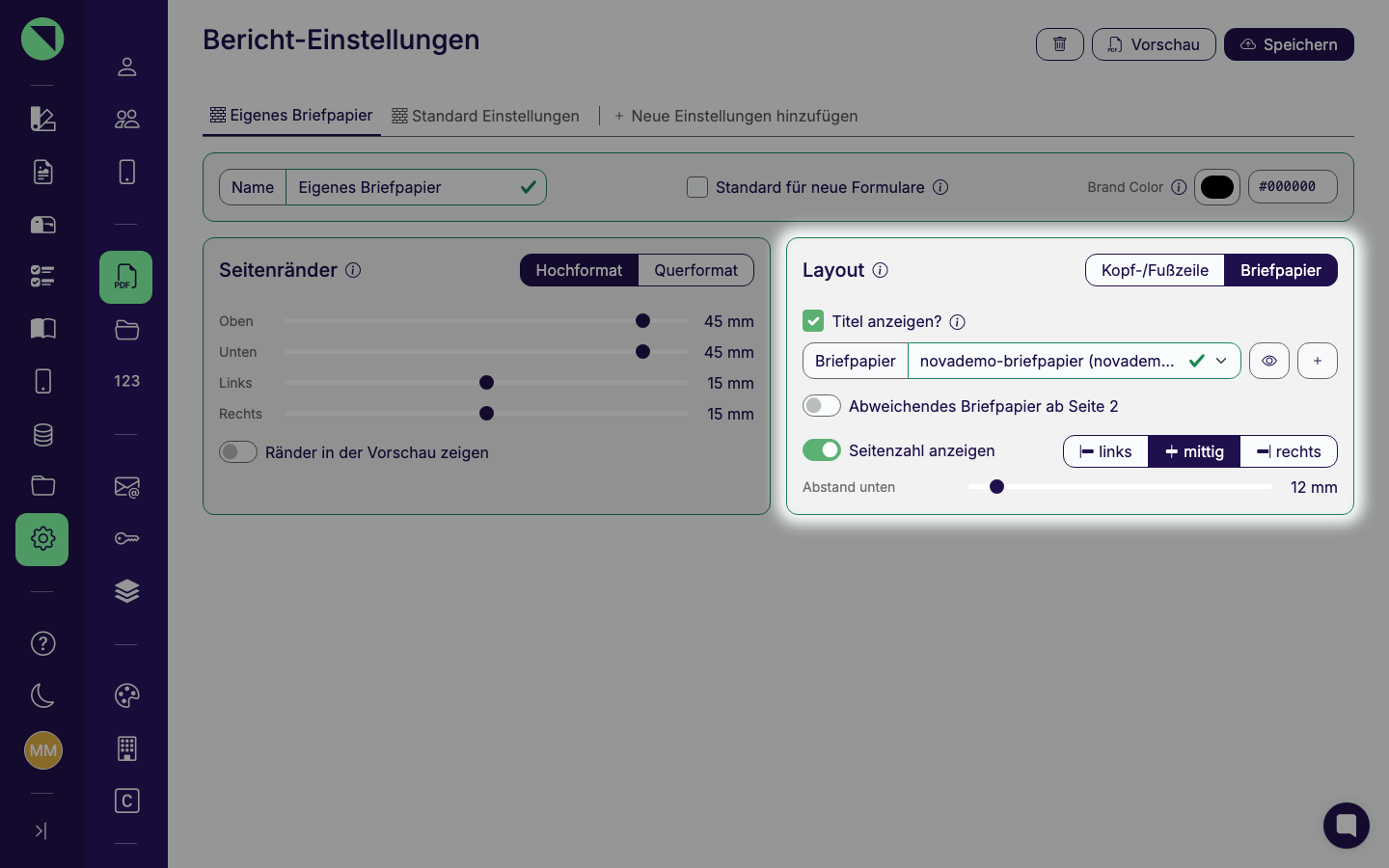Select the Eigenes Briefpapier tab
Viewport: 1389px width, 868px height.
click(291, 115)
